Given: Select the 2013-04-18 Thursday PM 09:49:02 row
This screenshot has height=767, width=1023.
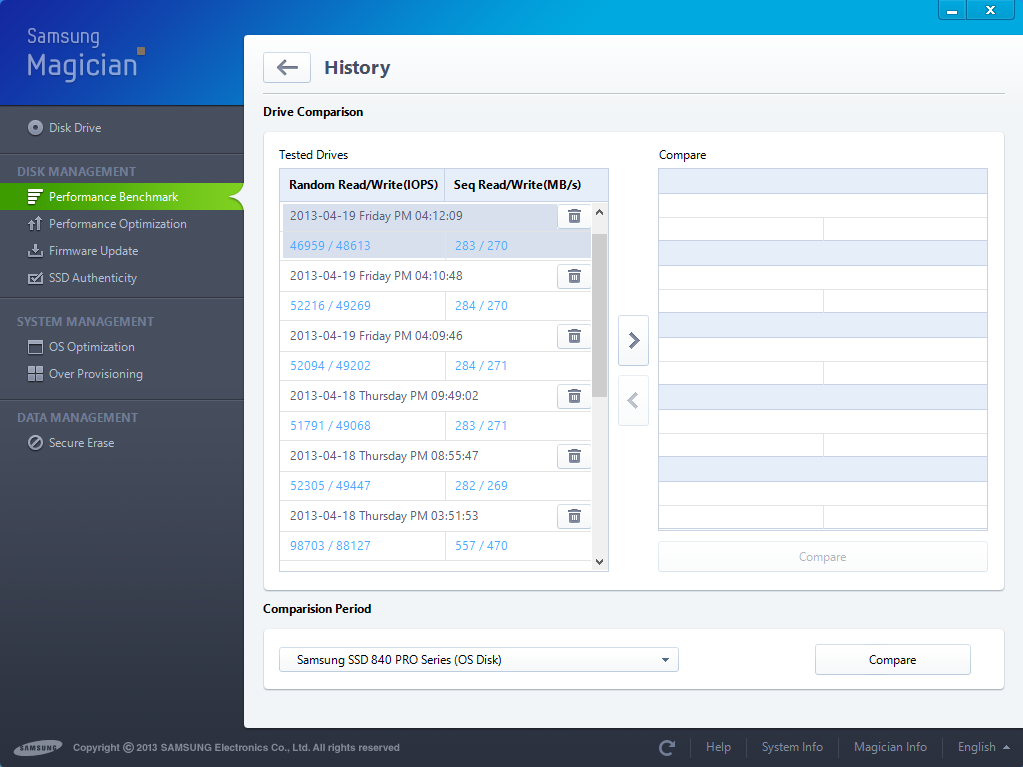Looking at the screenshot, I should click(418, 396).
